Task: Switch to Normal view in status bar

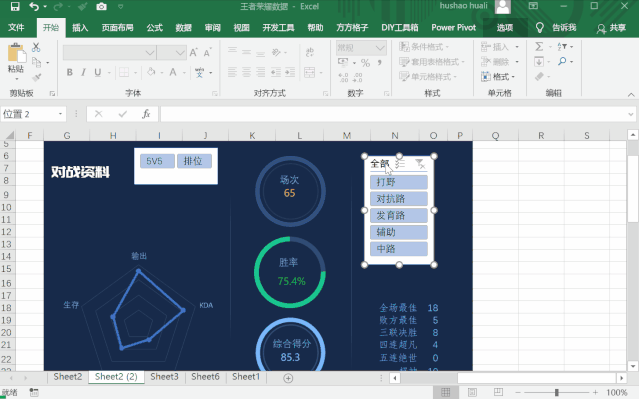Action: tap(445, 392)
